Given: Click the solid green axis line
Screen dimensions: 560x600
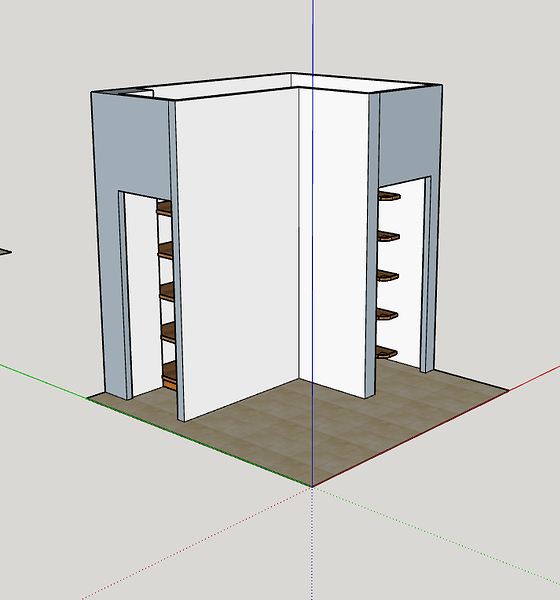Looking at the screenshot, I should 44,381.
